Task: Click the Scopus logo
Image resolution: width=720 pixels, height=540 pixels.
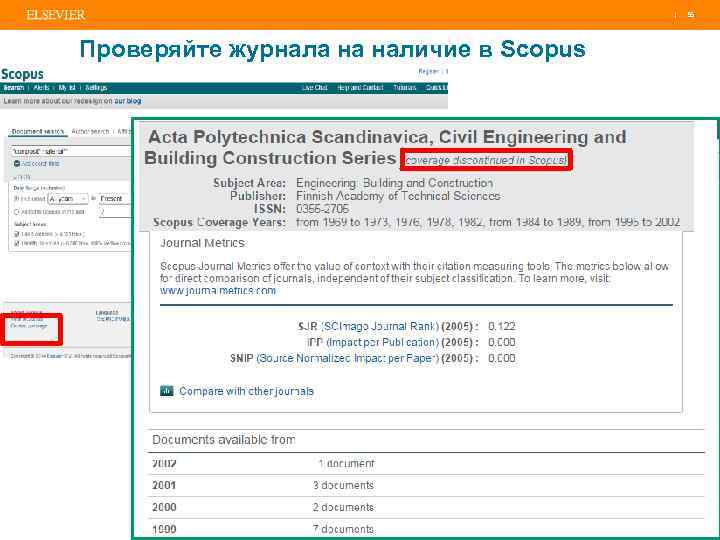Action: pyautogui.click(x=22, y=74)
